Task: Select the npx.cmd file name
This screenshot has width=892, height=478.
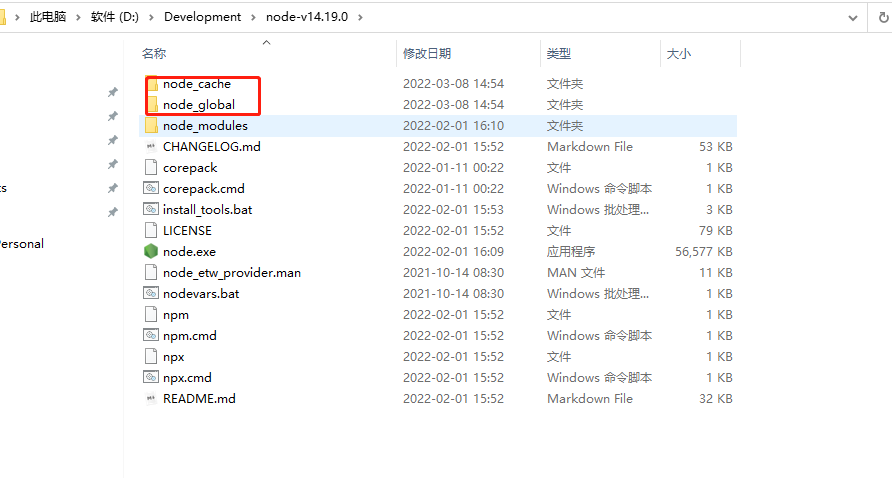Action: click(x=187, y=378)
